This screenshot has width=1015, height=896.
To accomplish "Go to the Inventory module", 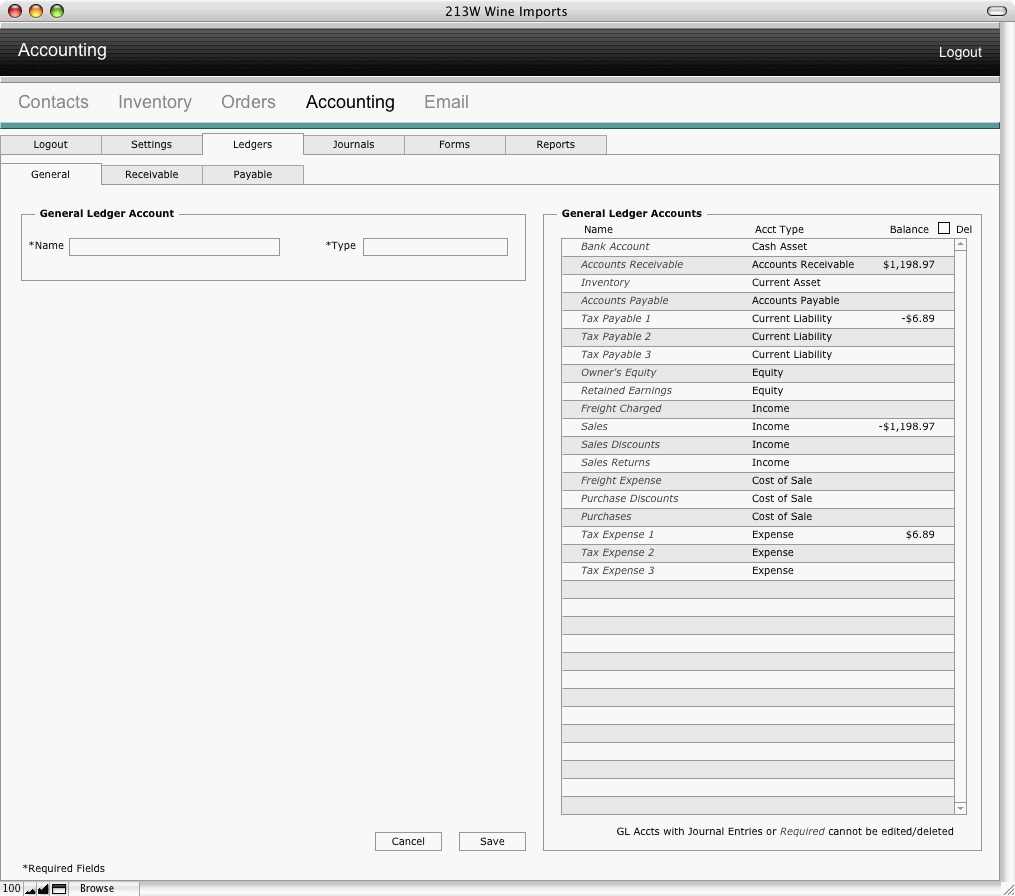I will [155, 102].
